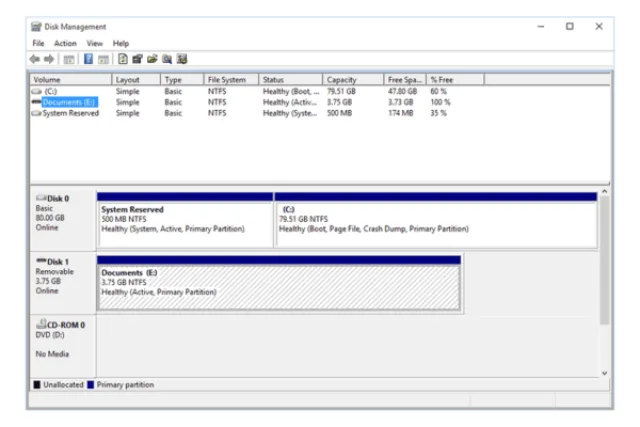Click the drive icon beside (C:) volume
Image resolution: width=640 pixels, height=427 pixels.
(x=37, y=91)
